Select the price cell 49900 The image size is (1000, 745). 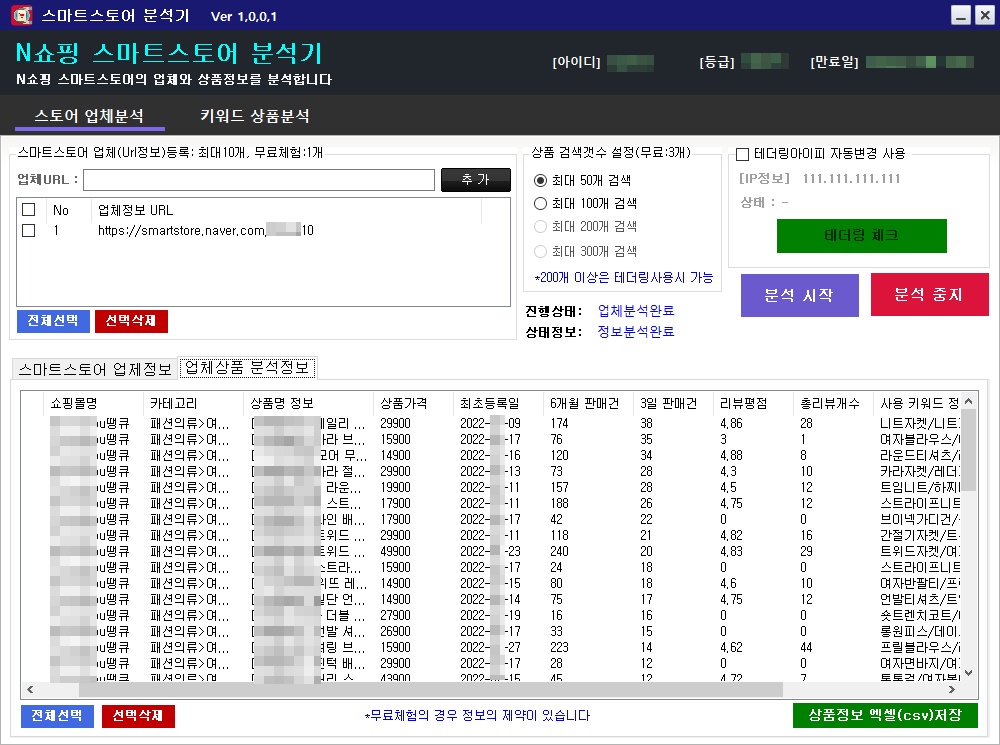(x=395, y=551)
